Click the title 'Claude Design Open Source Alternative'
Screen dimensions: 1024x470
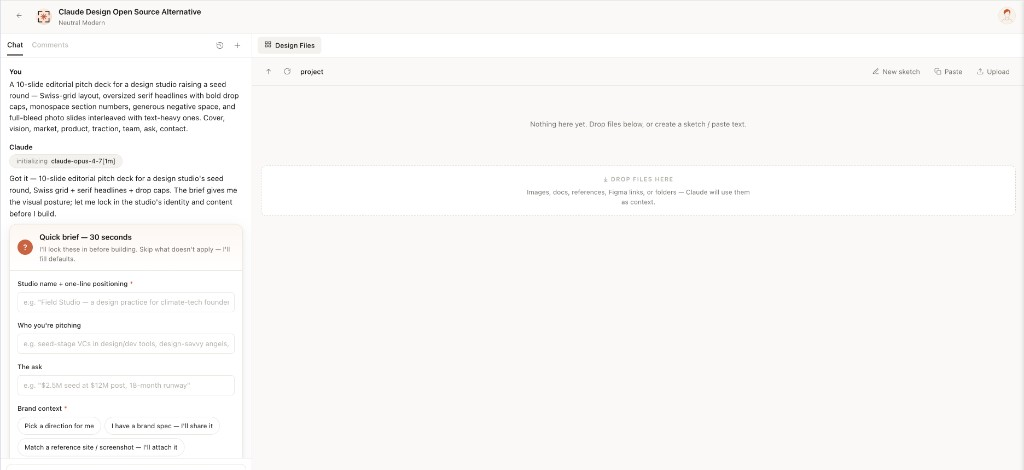(130, 12)
